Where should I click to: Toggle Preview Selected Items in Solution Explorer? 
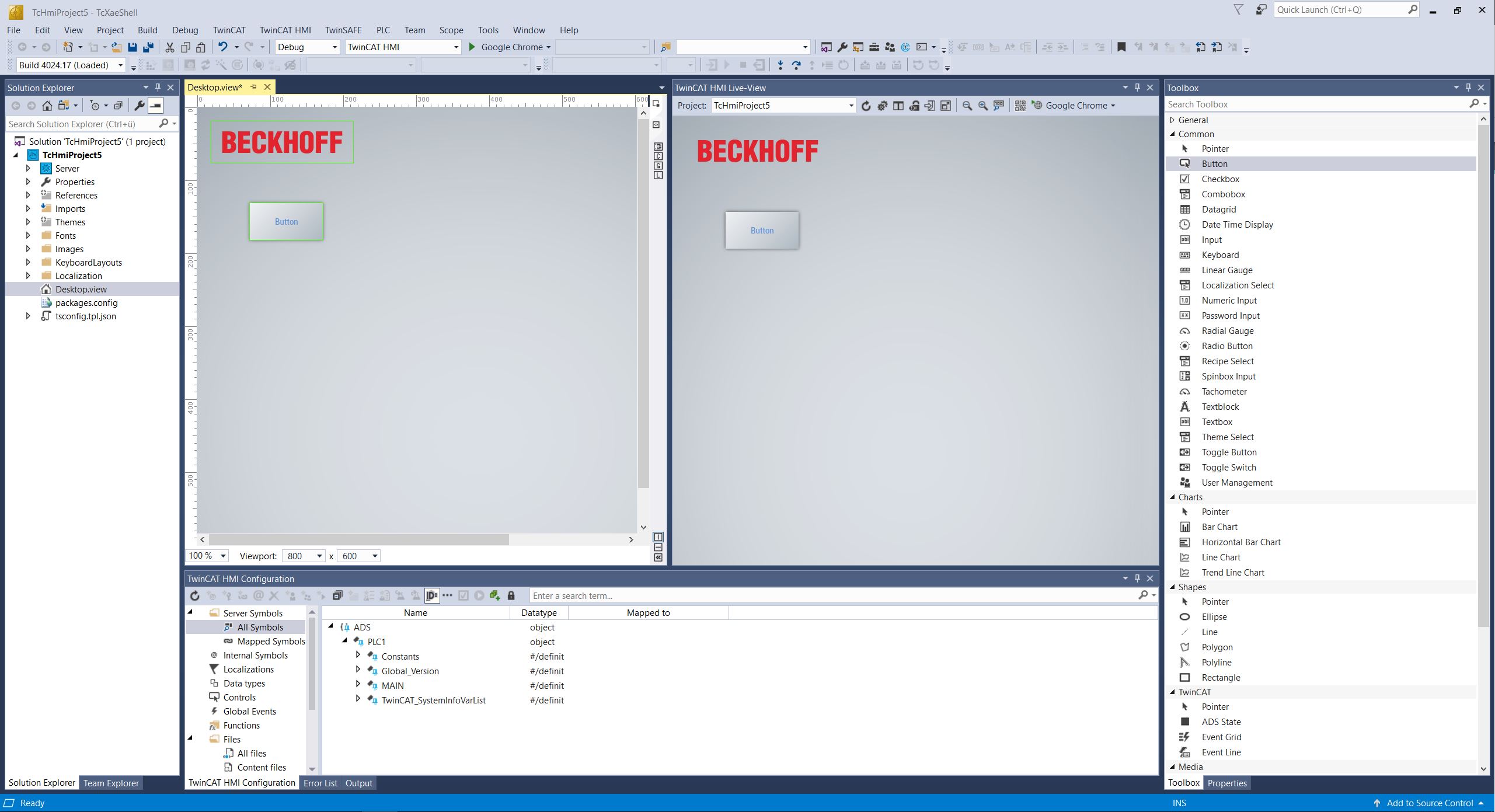(x=155, y=106)
